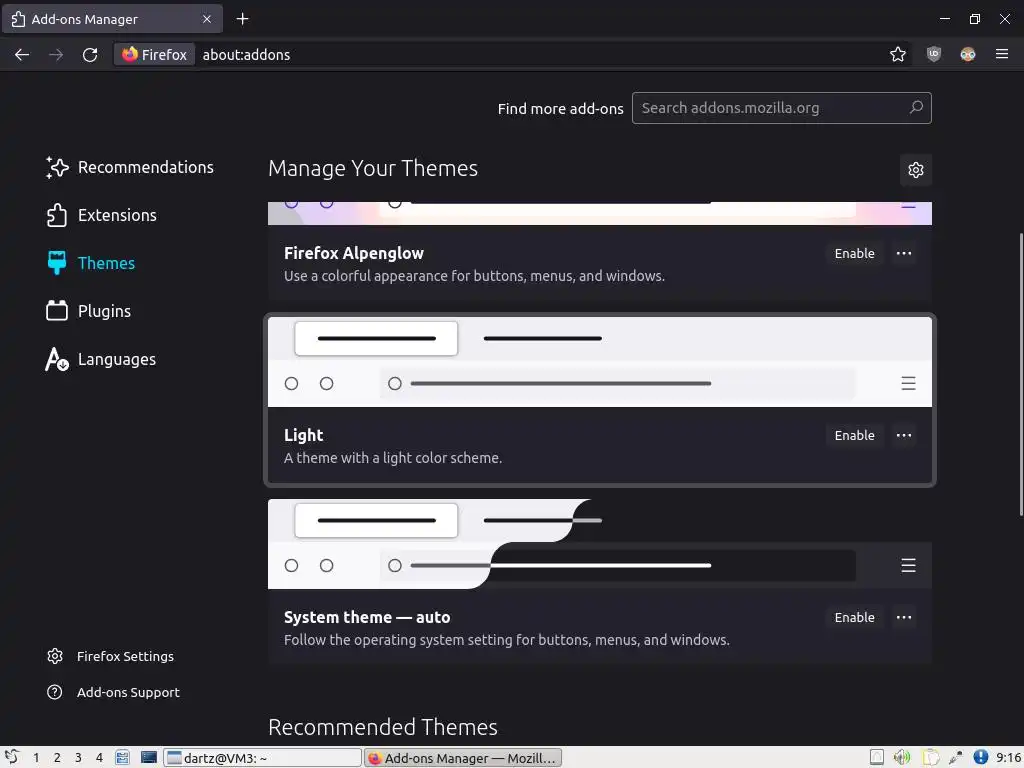Open a new tab with the plus button
This screenshot has height=768, width=1024.
(x=242, y=19)
